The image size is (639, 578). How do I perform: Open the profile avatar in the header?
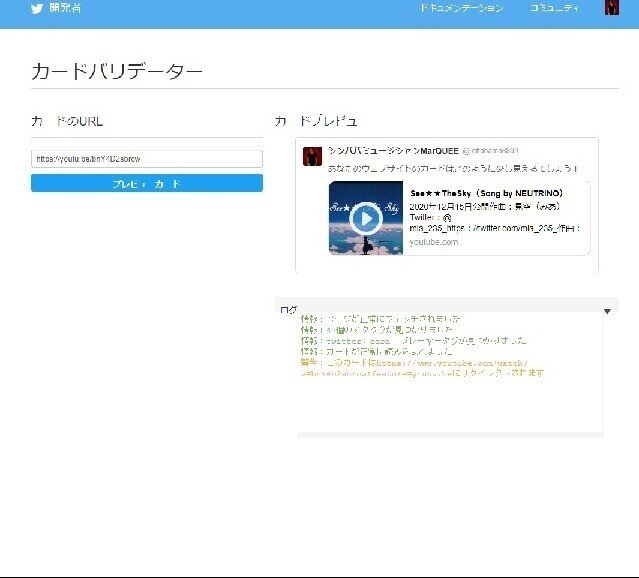(611, 7)
